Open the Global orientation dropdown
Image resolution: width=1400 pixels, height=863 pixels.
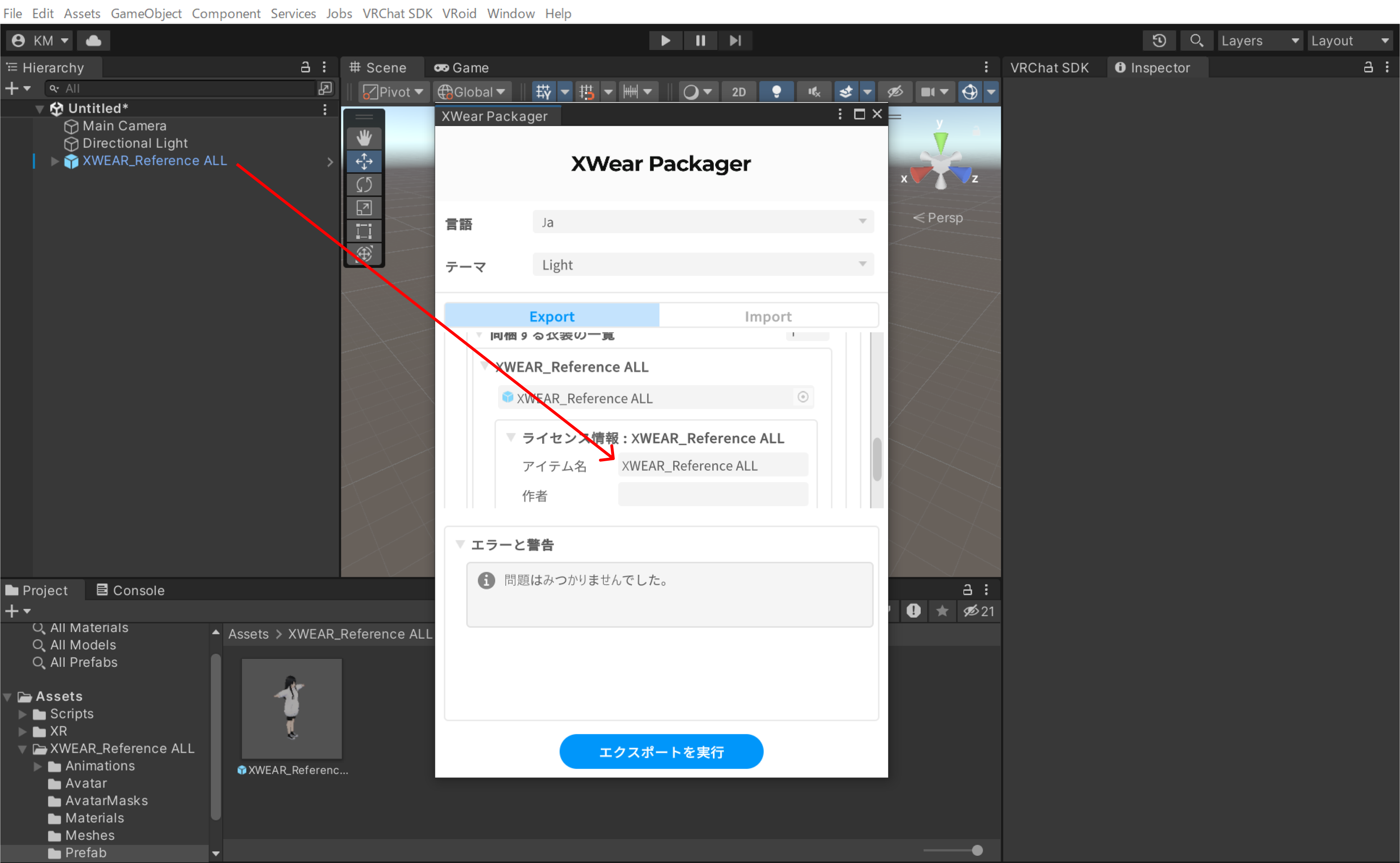point(472,92)
